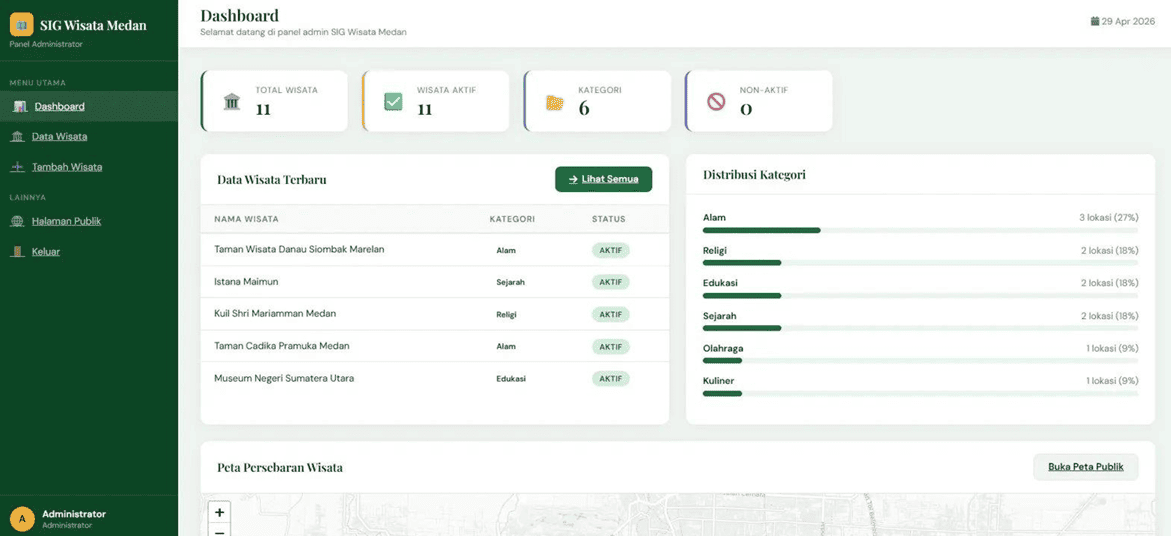
Task: Click the Dashboard chart icon in sidebar
Action: pyautogui.click(x=20, y=107)
